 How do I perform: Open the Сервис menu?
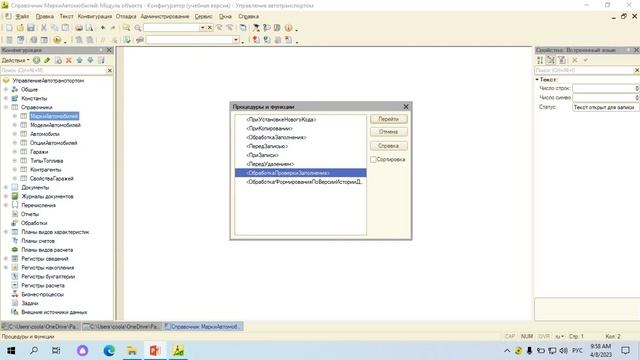[x=203, y=16]
